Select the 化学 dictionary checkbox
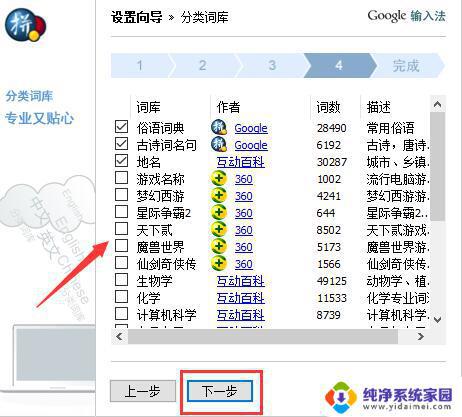This screenshot has width=462, height=417. (x=121, y=297)
